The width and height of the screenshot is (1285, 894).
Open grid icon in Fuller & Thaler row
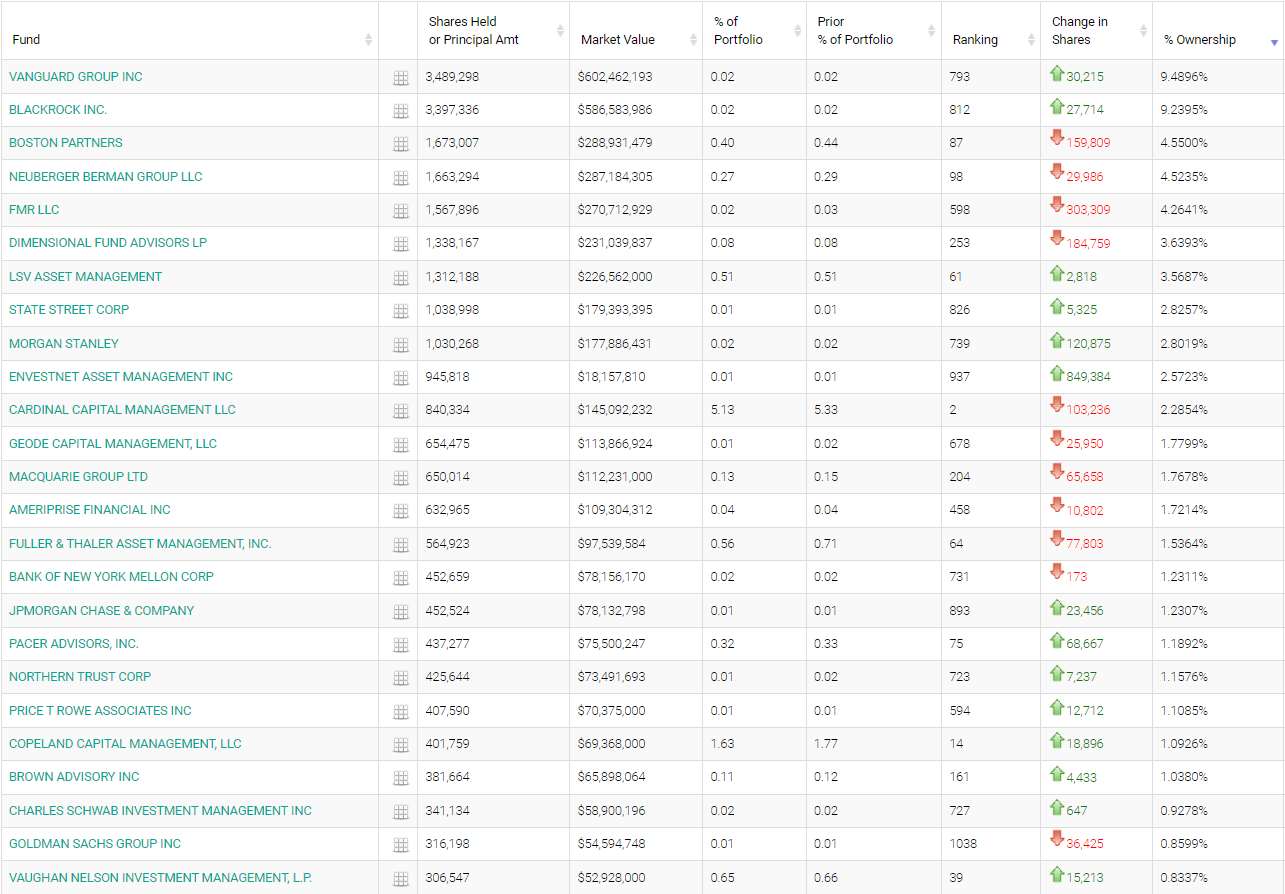(401, 545)
